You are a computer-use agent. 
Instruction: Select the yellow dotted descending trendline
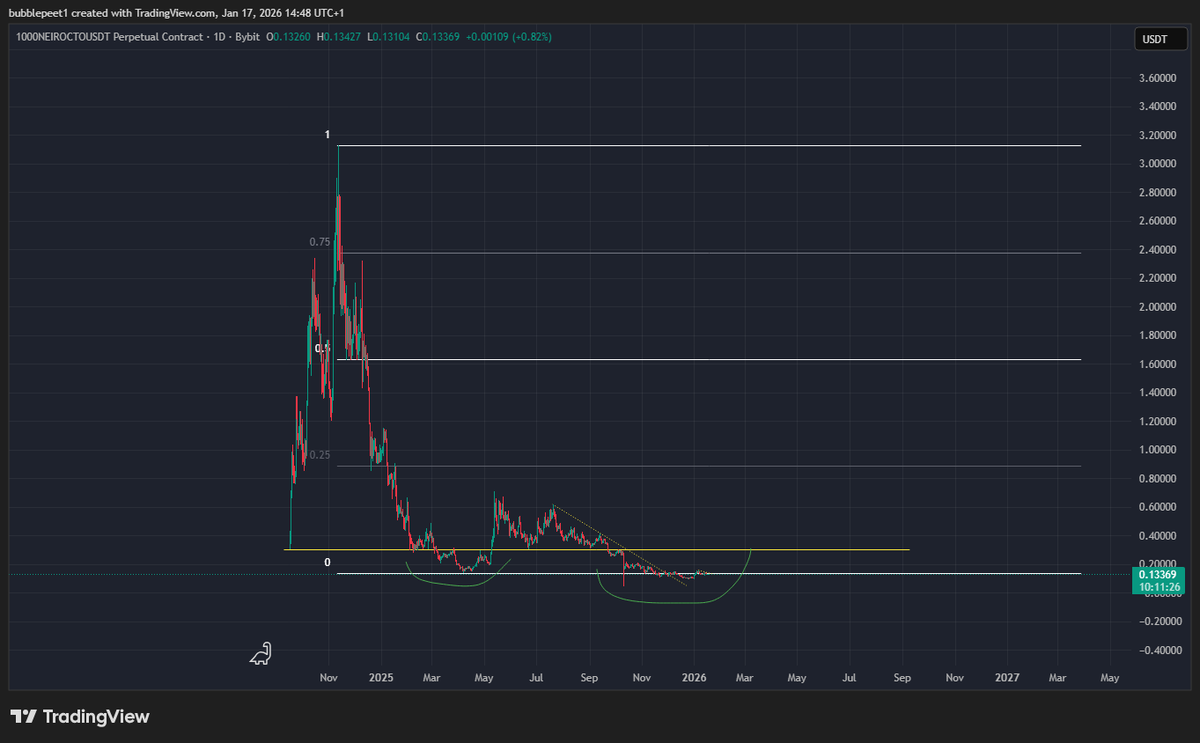pyautogui.click(x=620, y=546)
